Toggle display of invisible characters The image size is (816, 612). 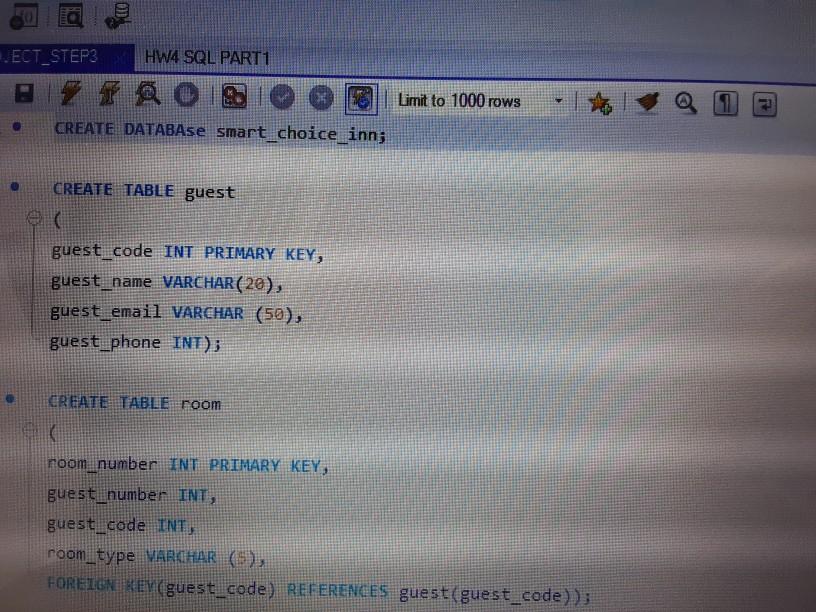click(x=724, y=100)
